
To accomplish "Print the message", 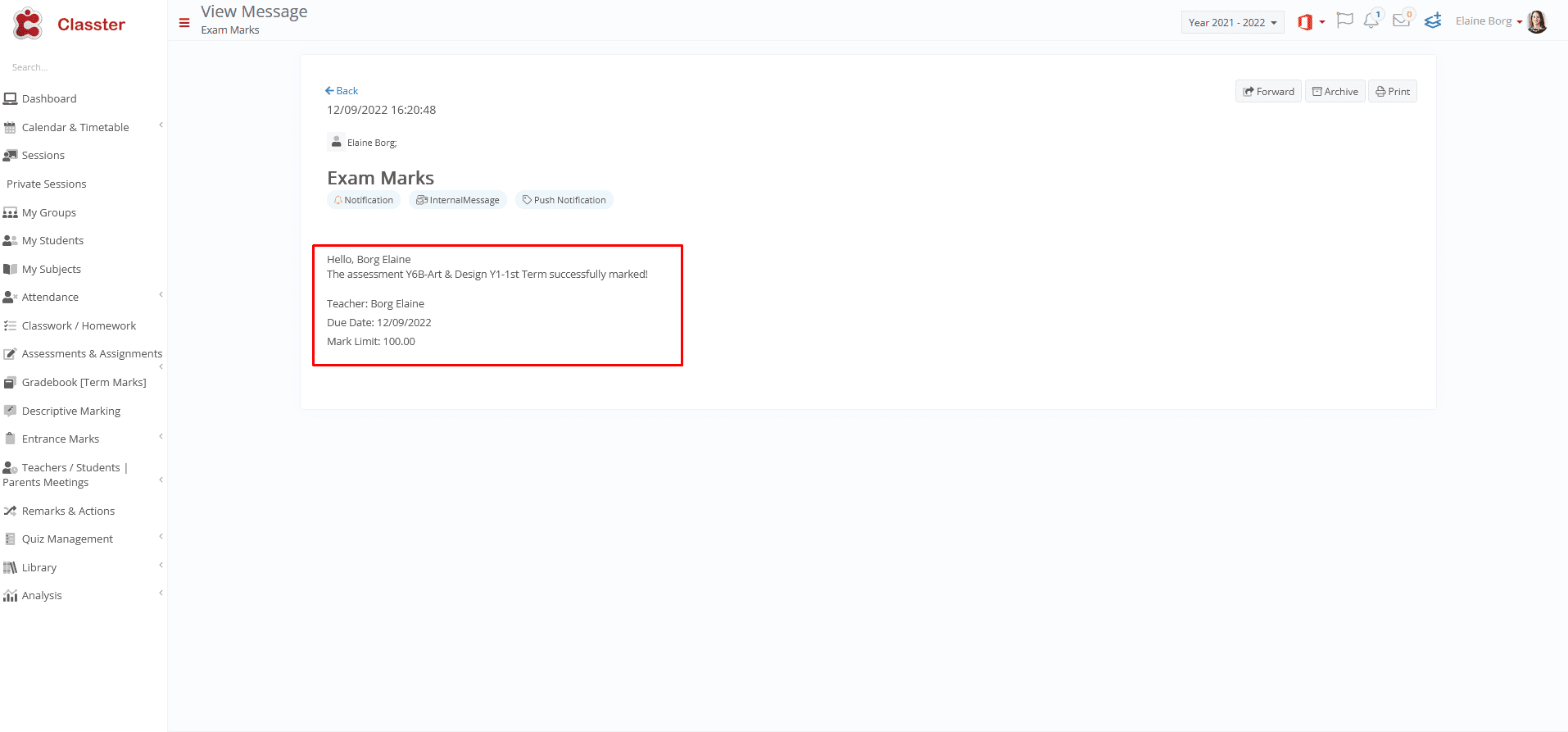I will [x=1392, y=92].
